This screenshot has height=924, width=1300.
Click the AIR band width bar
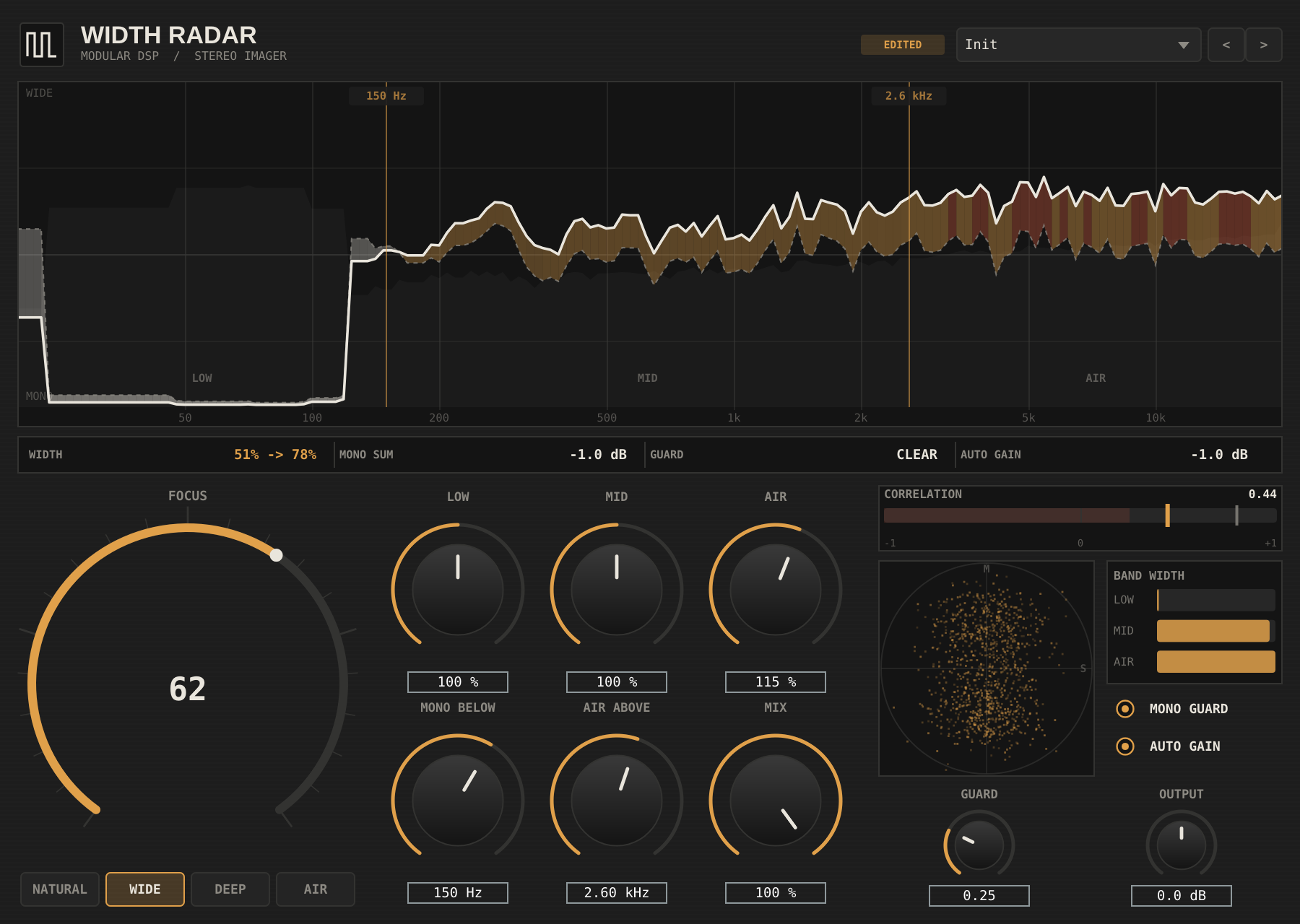coord(1216,662)
